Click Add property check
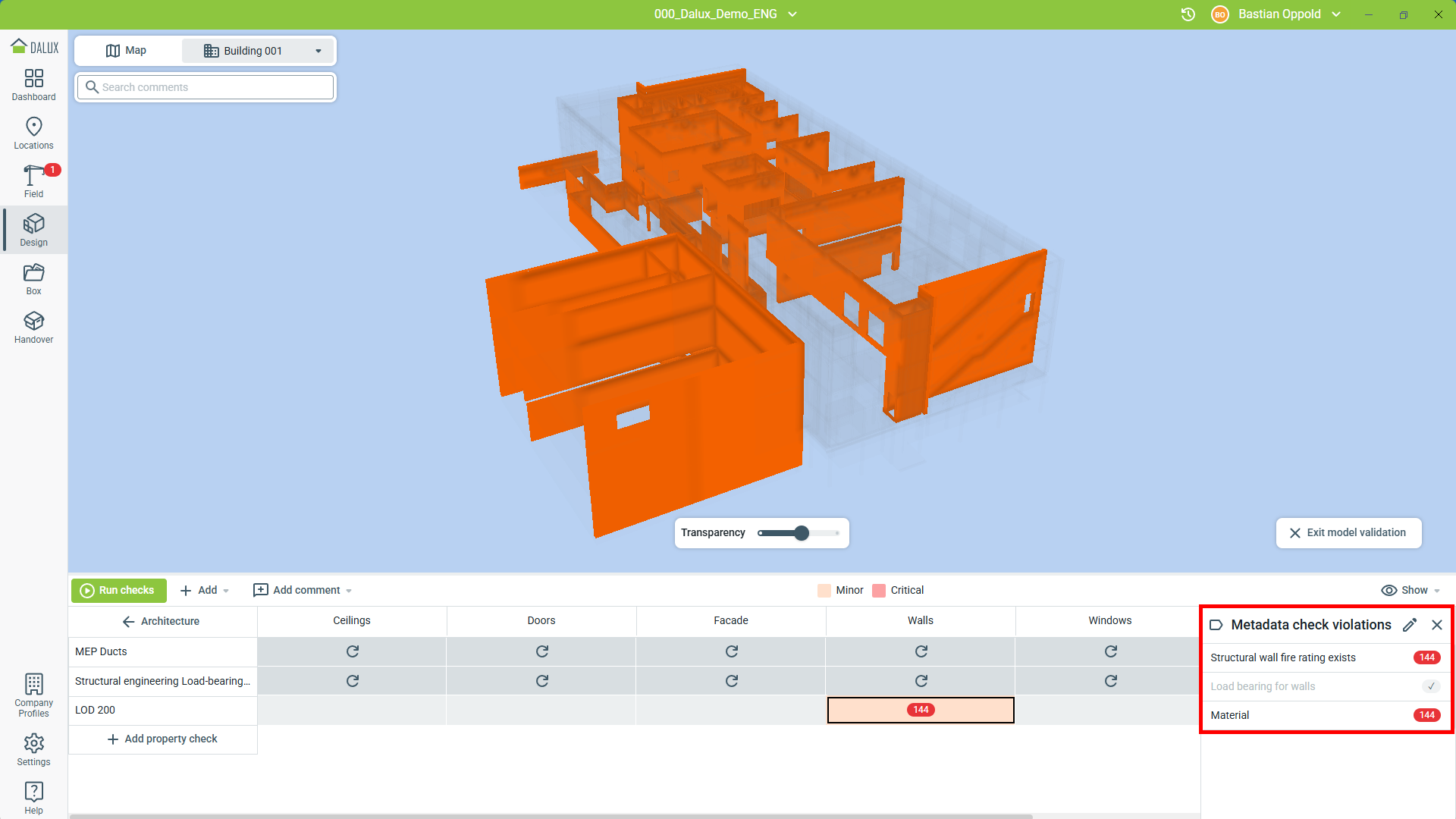The width and height of the screenshot is (1456, 819). pyautogui.click(x=162, y=739)
